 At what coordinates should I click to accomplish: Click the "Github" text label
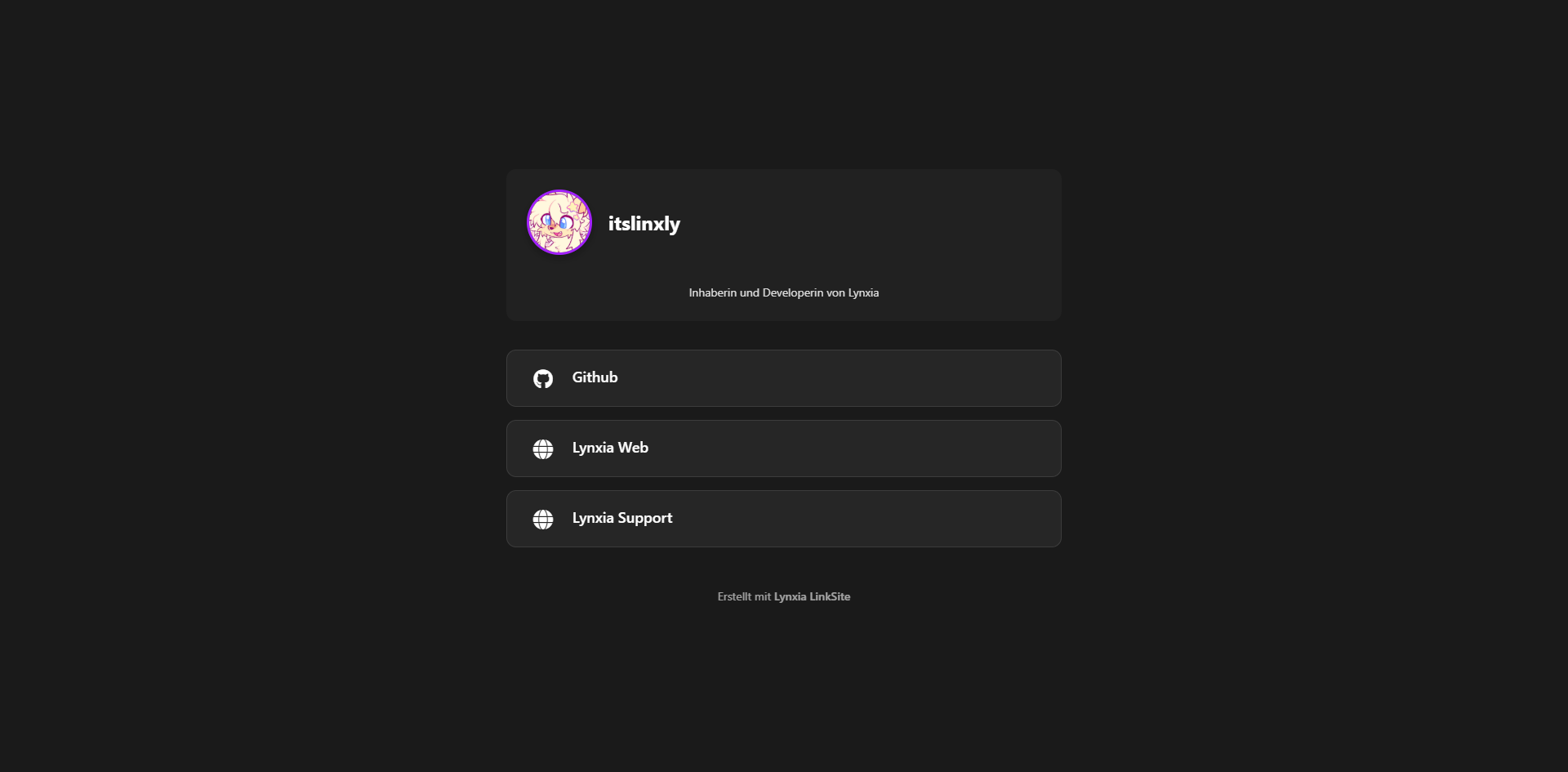click(x=595, y=377)
